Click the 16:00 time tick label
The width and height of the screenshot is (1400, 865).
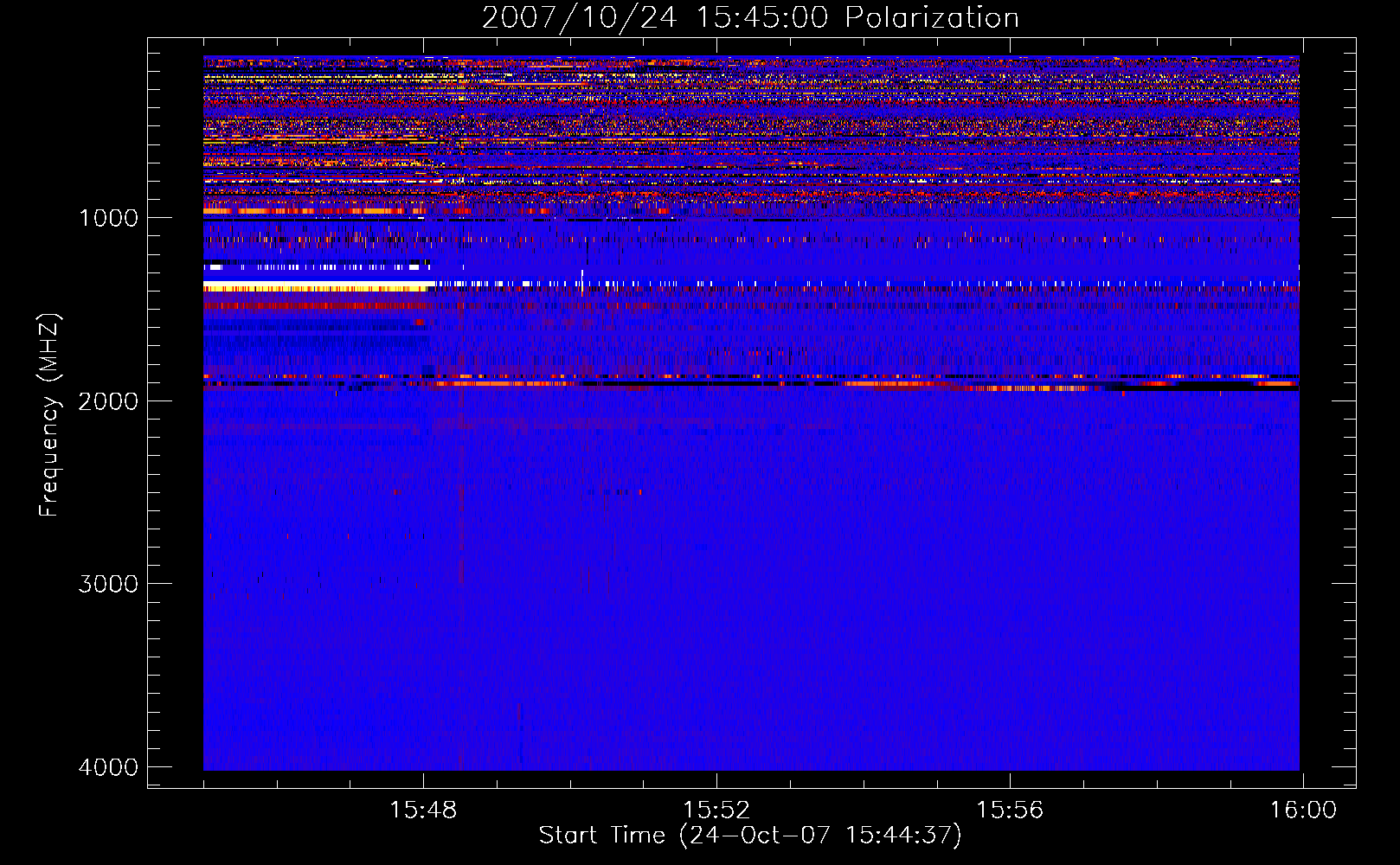[x=1303, y=811]
